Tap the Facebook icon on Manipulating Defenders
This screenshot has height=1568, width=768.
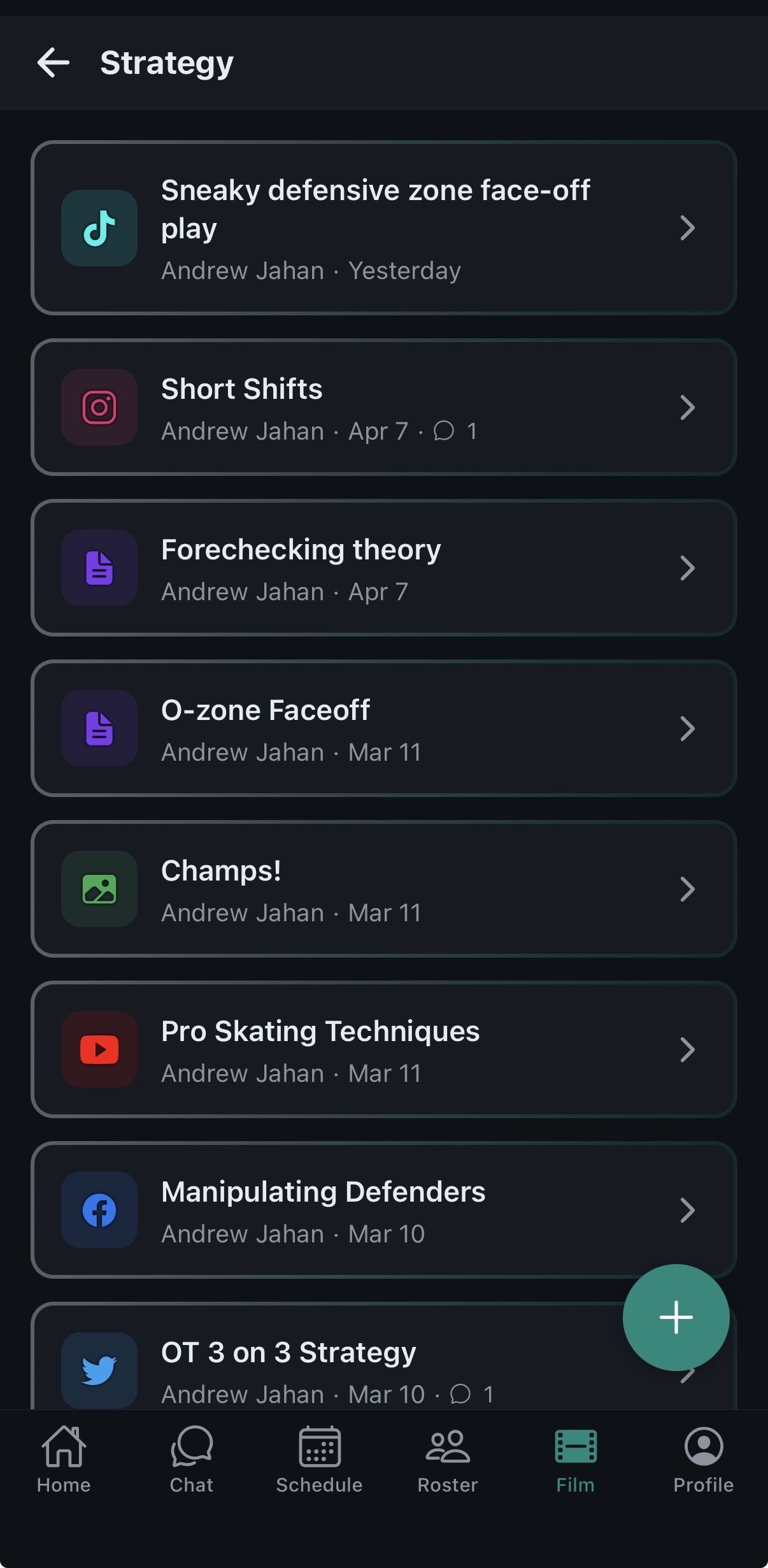tap(99, 1210)
